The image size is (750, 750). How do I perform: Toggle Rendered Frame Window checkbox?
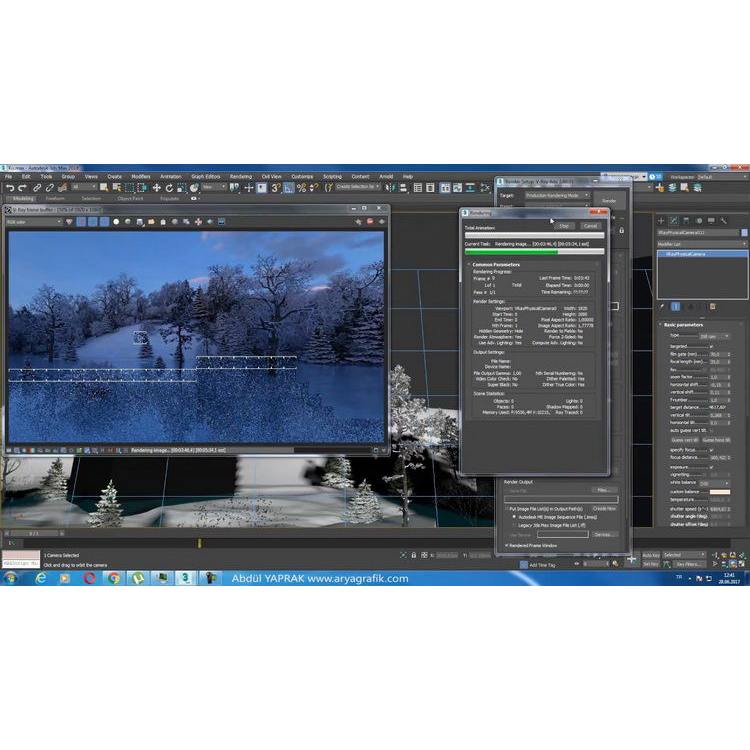click(x=507, y=545)
